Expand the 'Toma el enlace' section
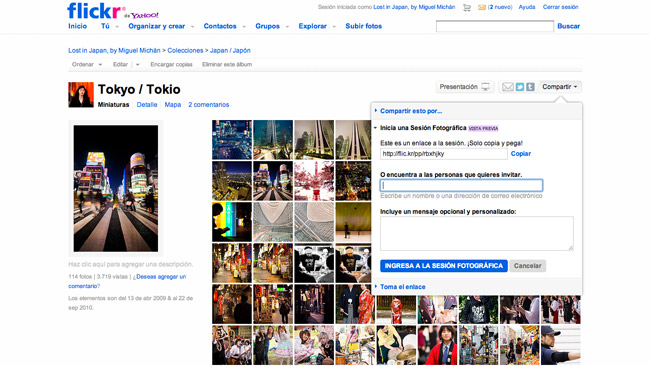This screenshot has width=650, height=366. coord(402,287)
